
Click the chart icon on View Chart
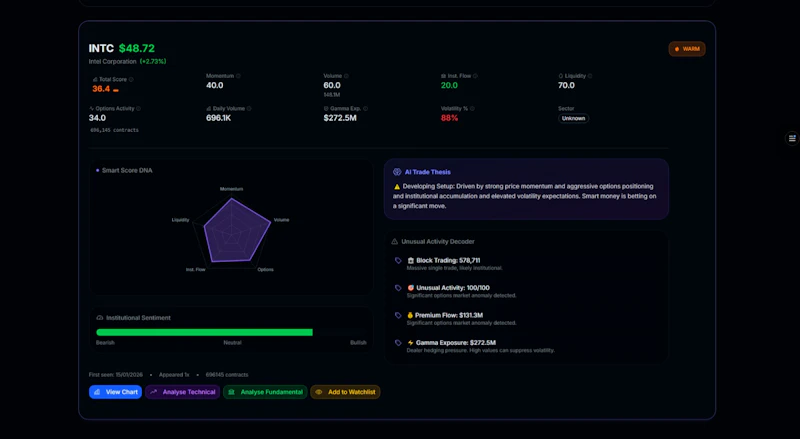pos(97,392)
